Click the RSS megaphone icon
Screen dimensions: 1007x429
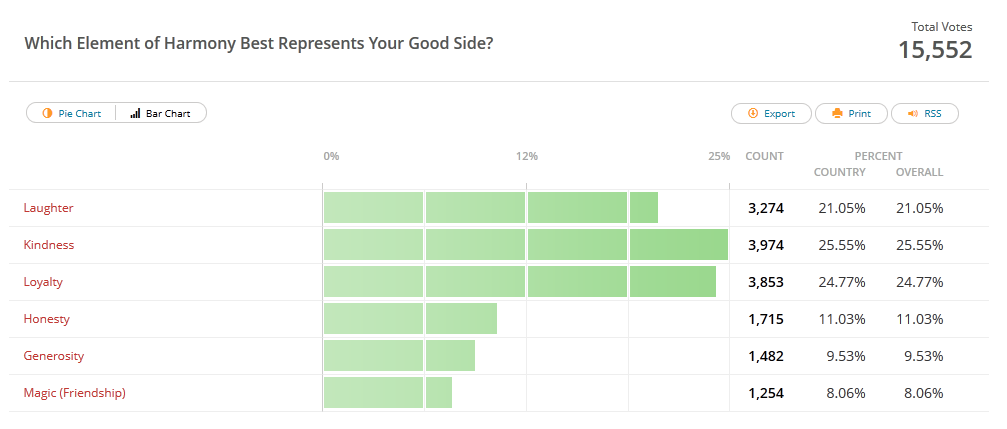(x=912, y=114)
